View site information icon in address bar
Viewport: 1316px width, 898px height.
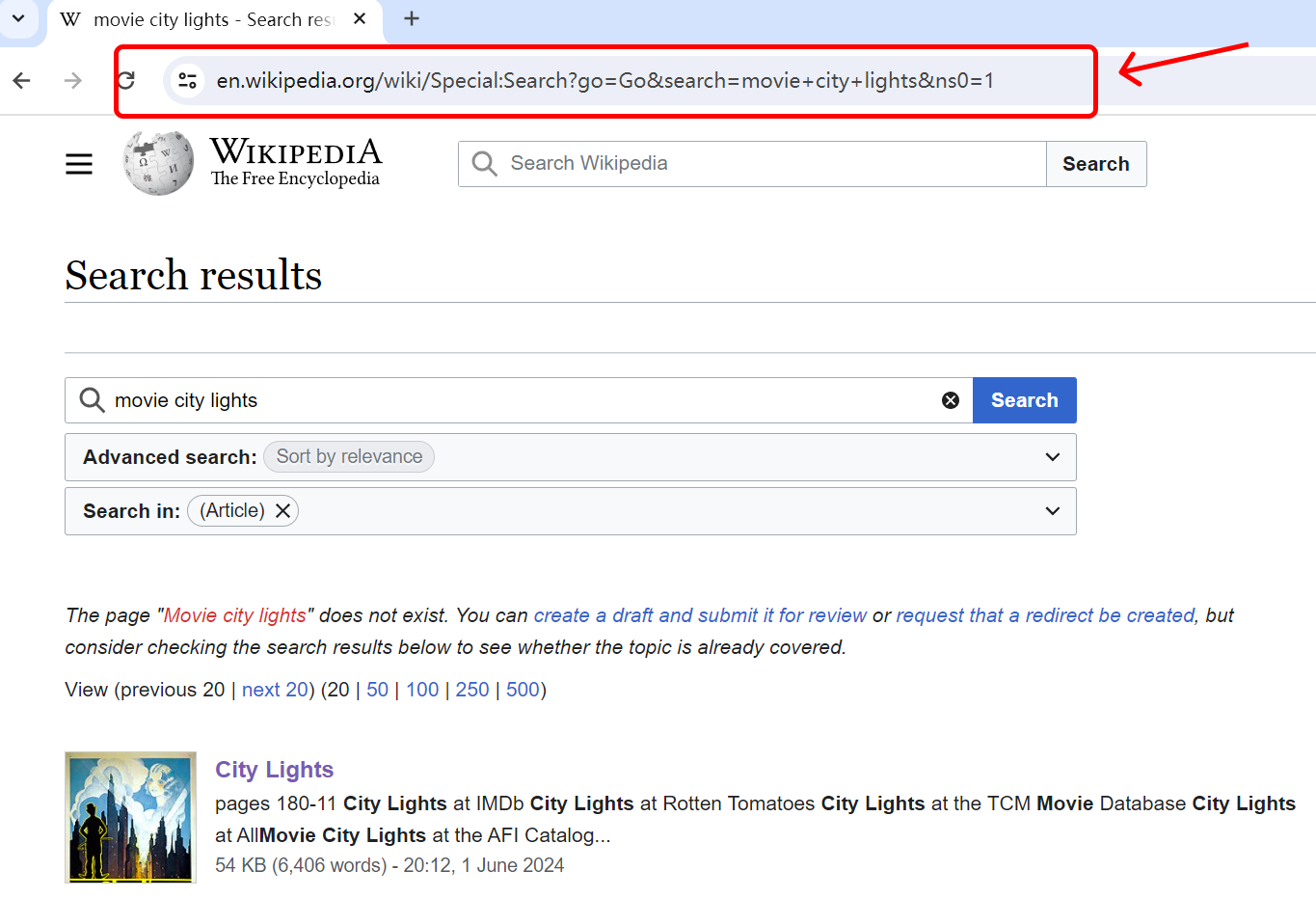pyautogui.click(x=188, y=80)
